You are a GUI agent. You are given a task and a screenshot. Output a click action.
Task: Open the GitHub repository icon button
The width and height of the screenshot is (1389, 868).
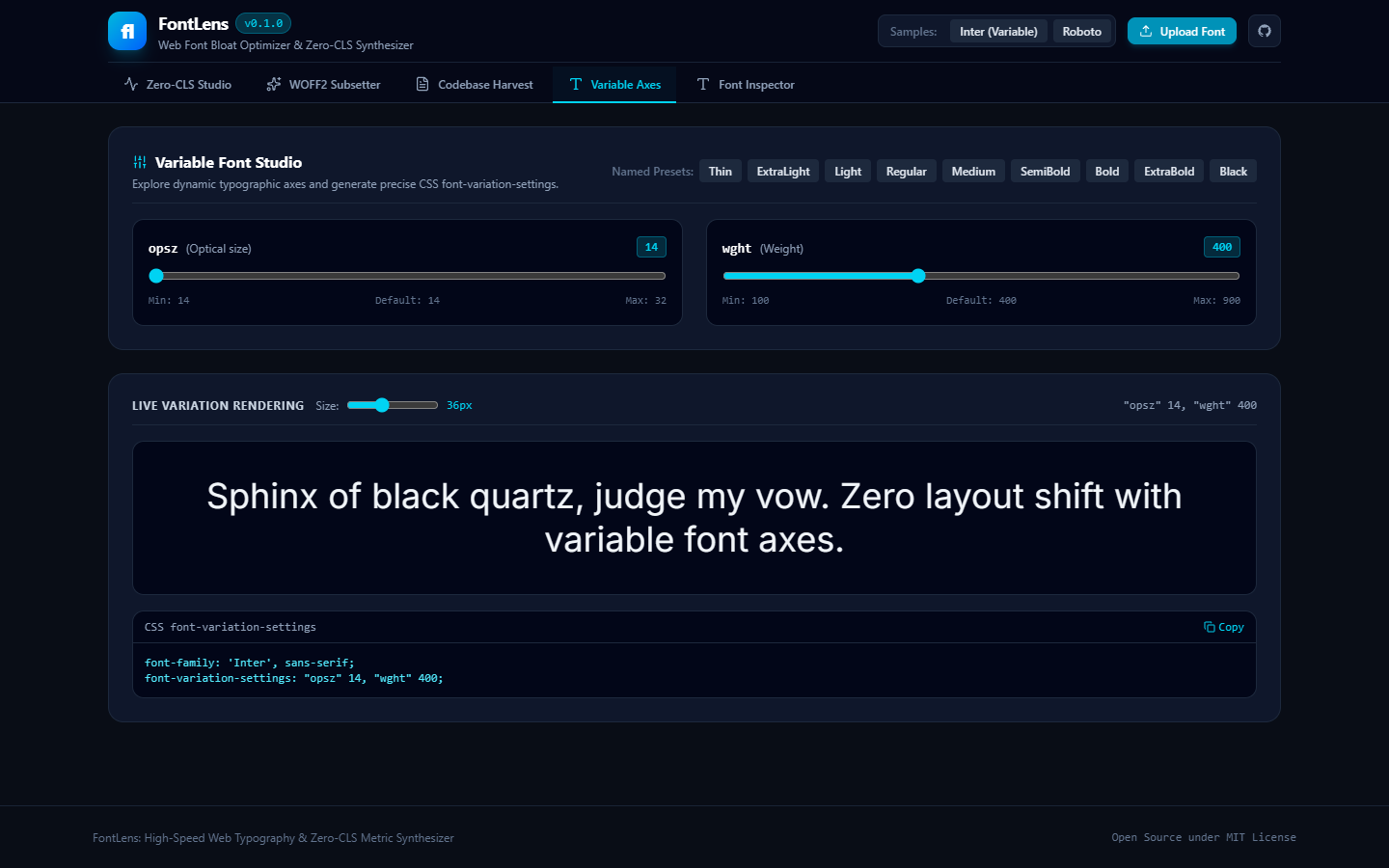tap(1265, 31)
